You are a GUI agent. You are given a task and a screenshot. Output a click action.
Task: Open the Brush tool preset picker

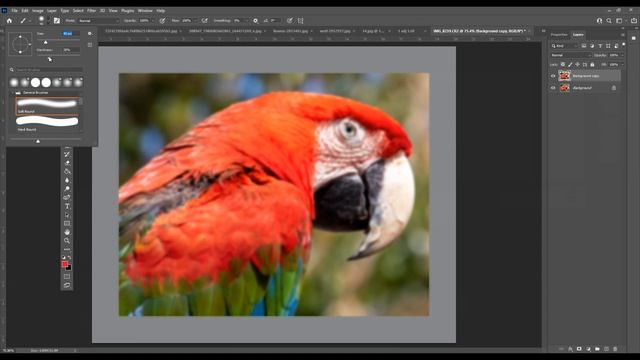25,20
